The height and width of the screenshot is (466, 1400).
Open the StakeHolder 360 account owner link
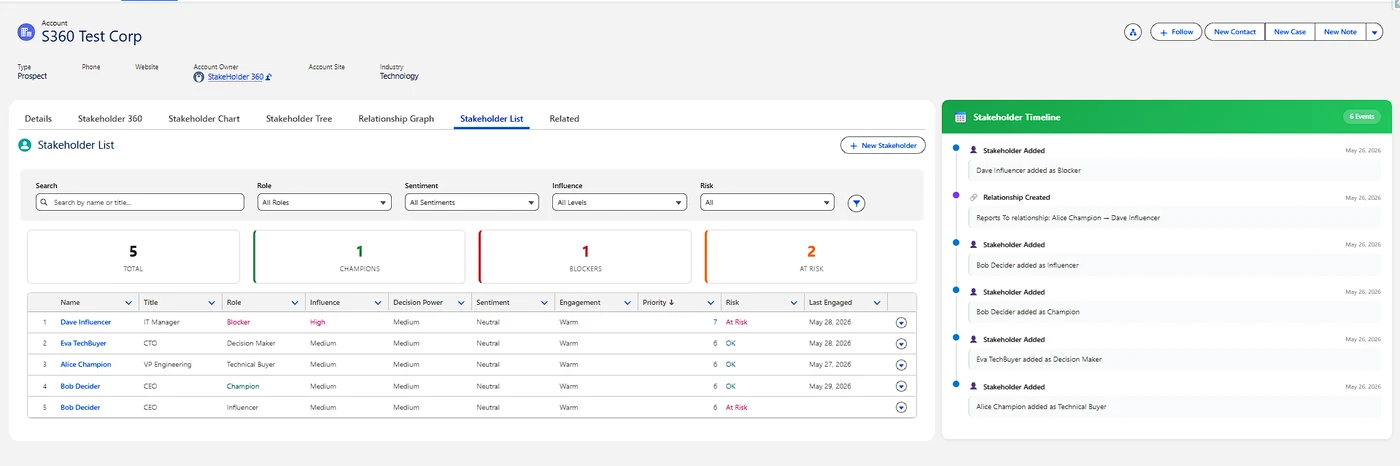pos(235,76)
